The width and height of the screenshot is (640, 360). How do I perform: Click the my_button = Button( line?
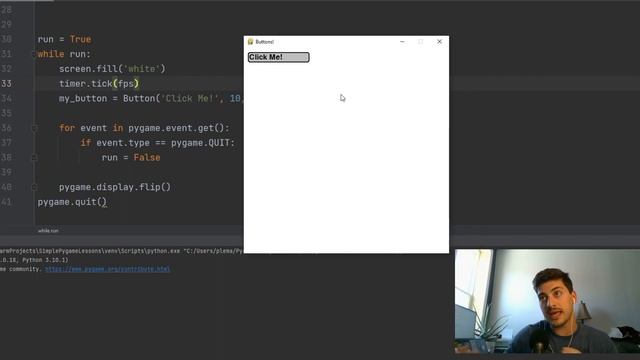point(151,98)
